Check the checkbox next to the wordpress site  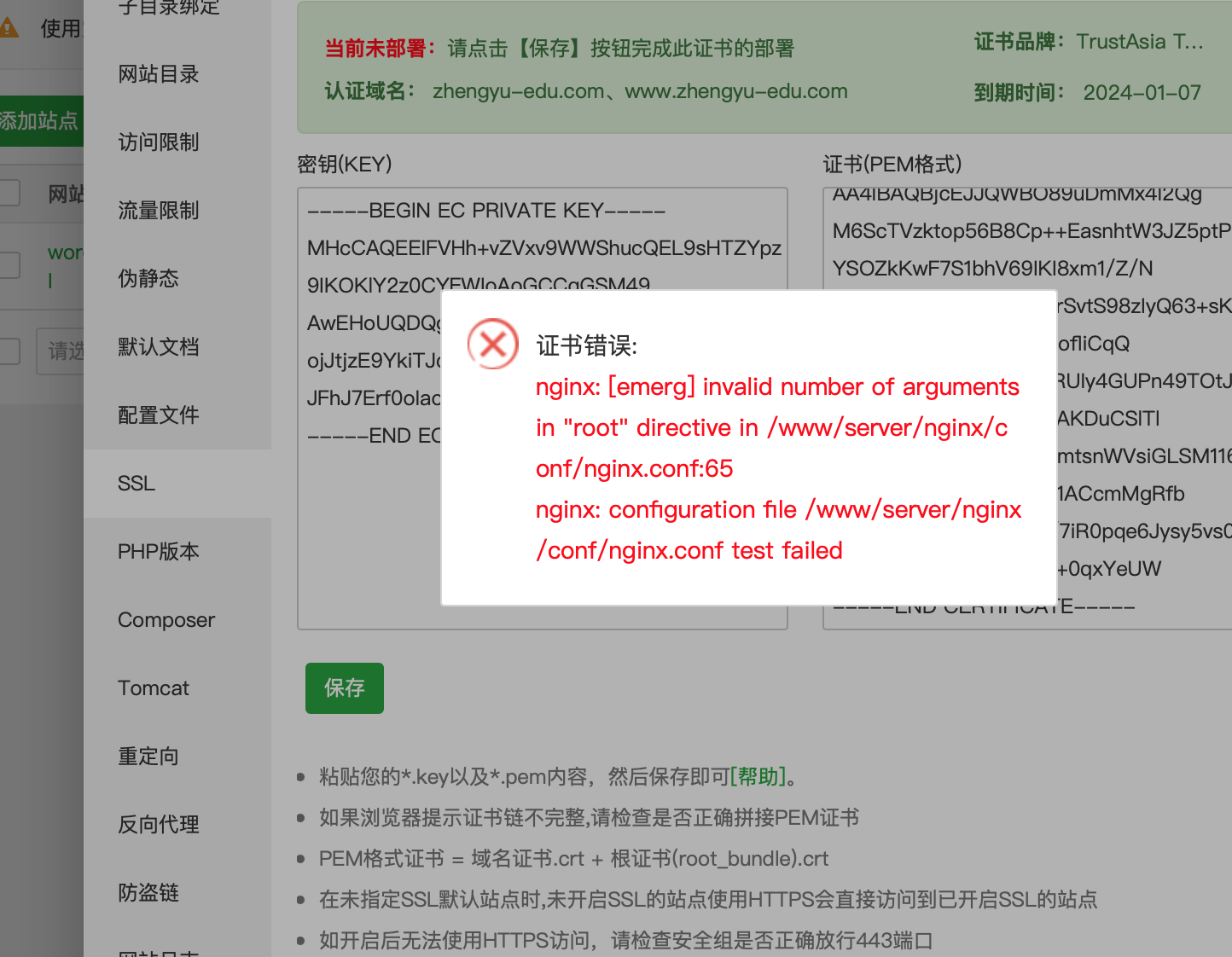click(x=10, y=264)
